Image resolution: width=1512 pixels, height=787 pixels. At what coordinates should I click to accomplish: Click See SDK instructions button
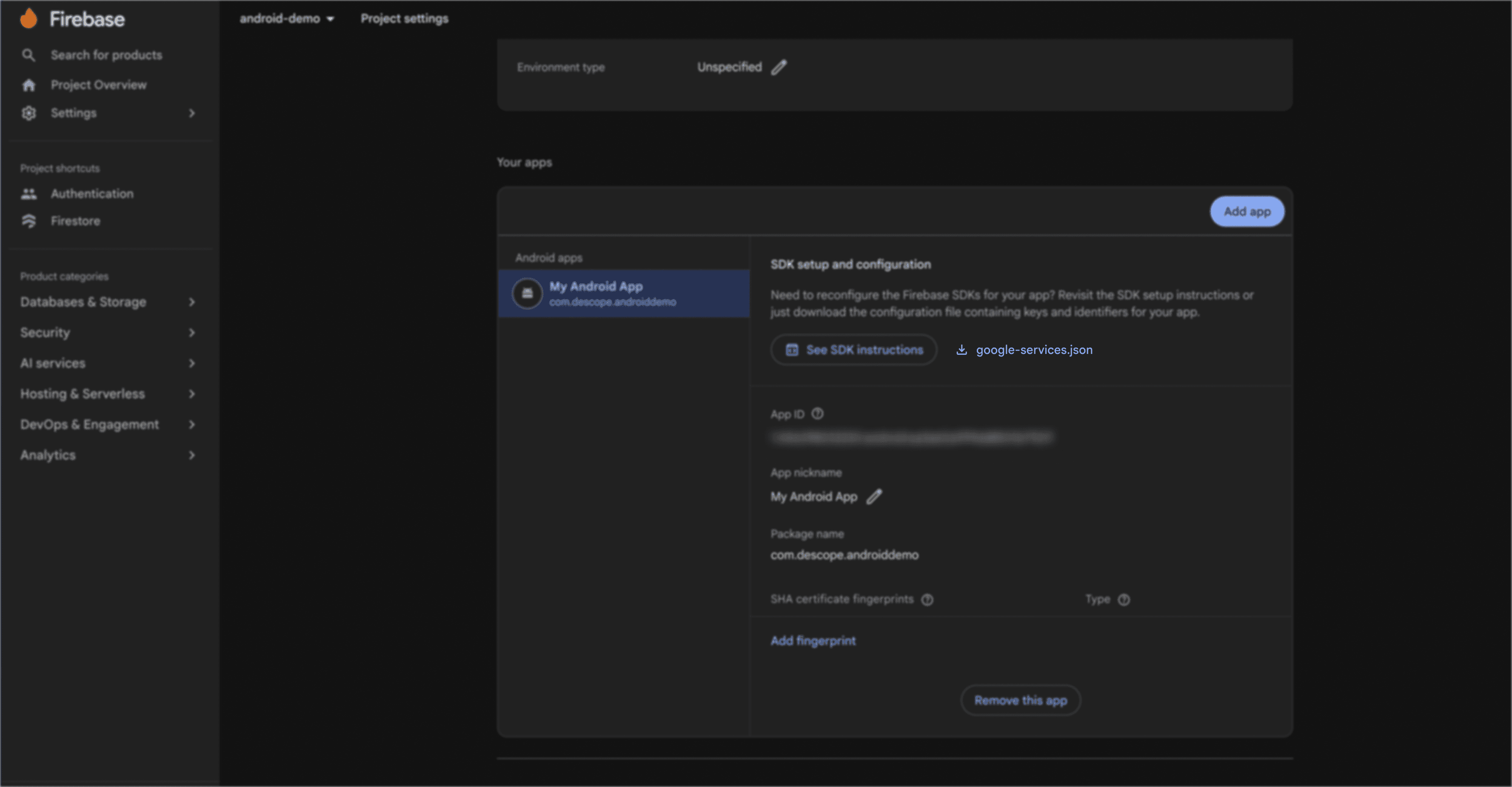854,350
